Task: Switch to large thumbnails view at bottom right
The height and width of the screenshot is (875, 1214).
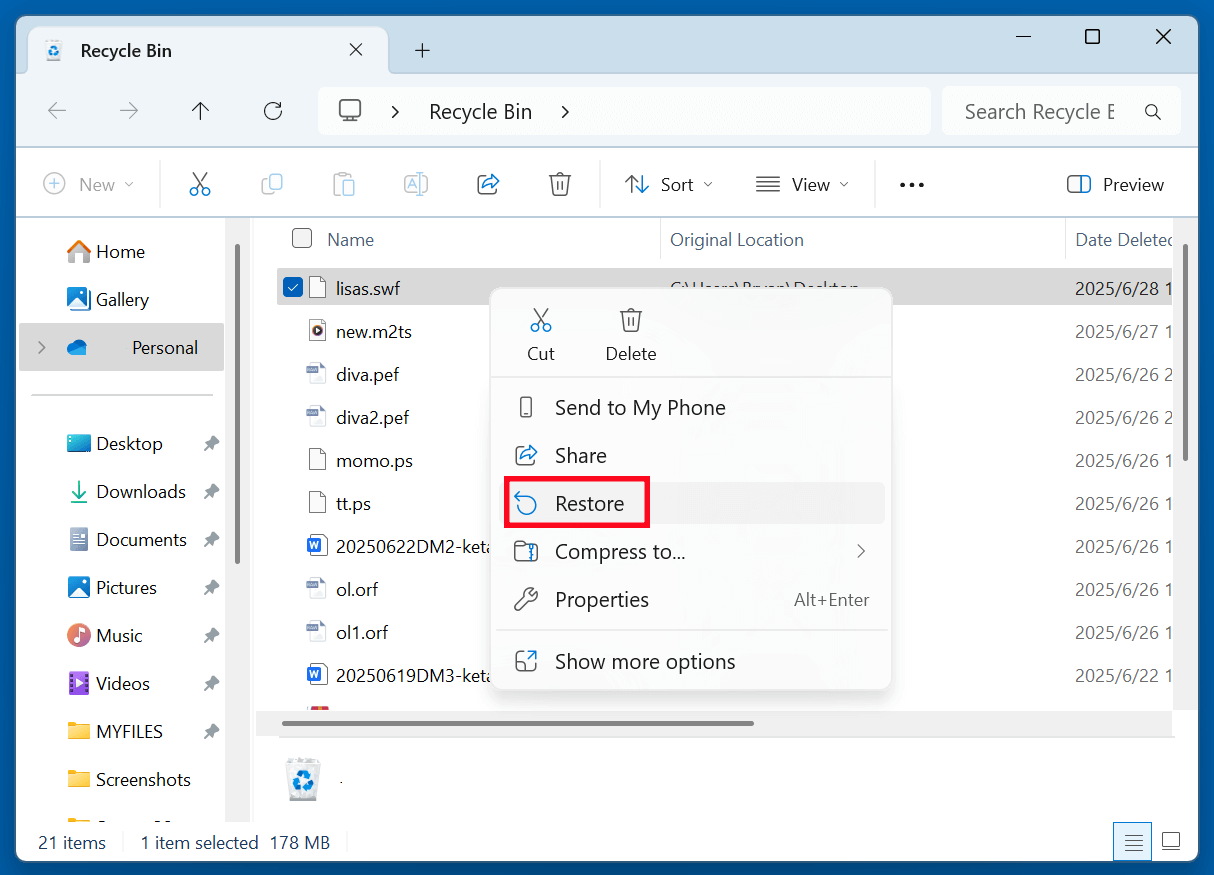Action: pos(1170,841)
